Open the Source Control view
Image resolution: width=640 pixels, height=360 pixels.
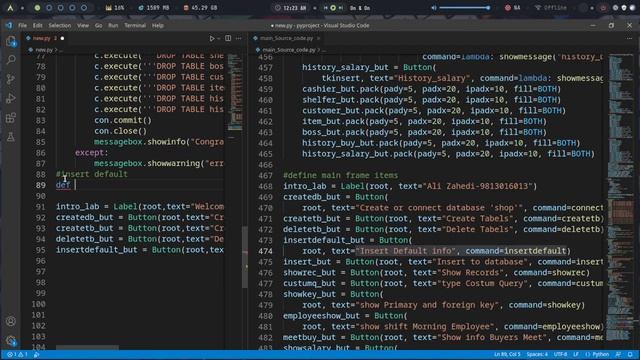point(11,79)
